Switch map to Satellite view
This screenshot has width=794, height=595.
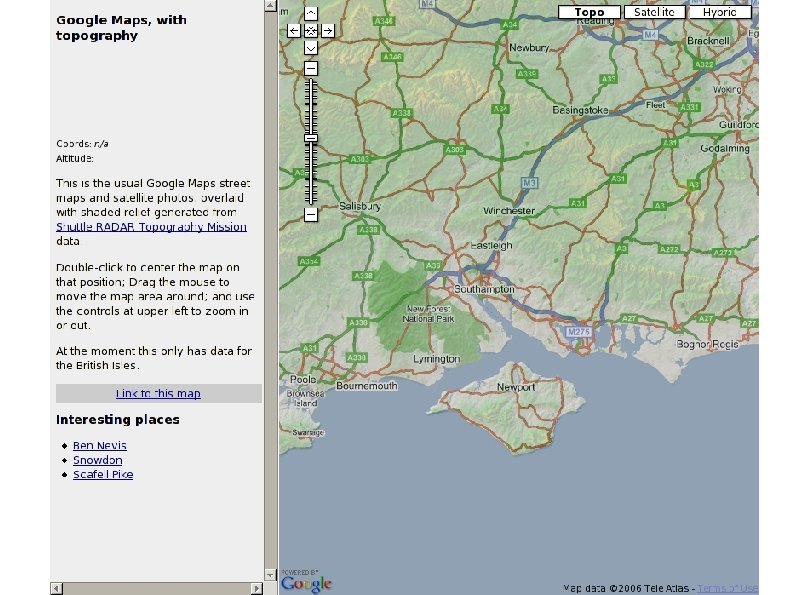654,12
